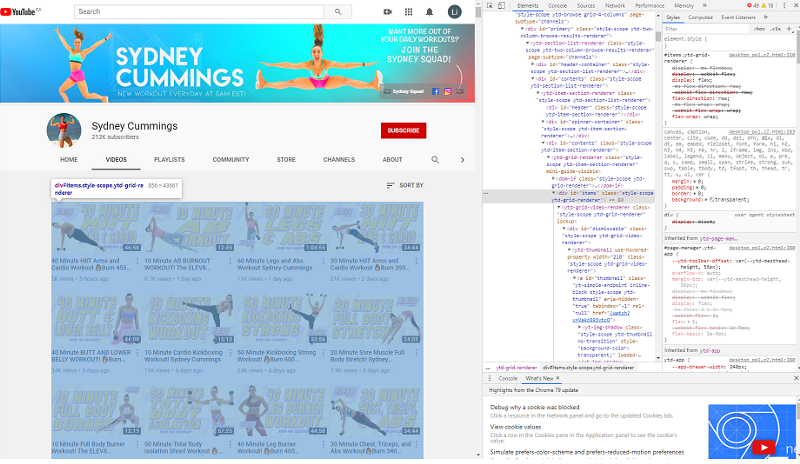800x464 pixels.
Task: Close the What's New drawer tab
Action: point(558,378)
